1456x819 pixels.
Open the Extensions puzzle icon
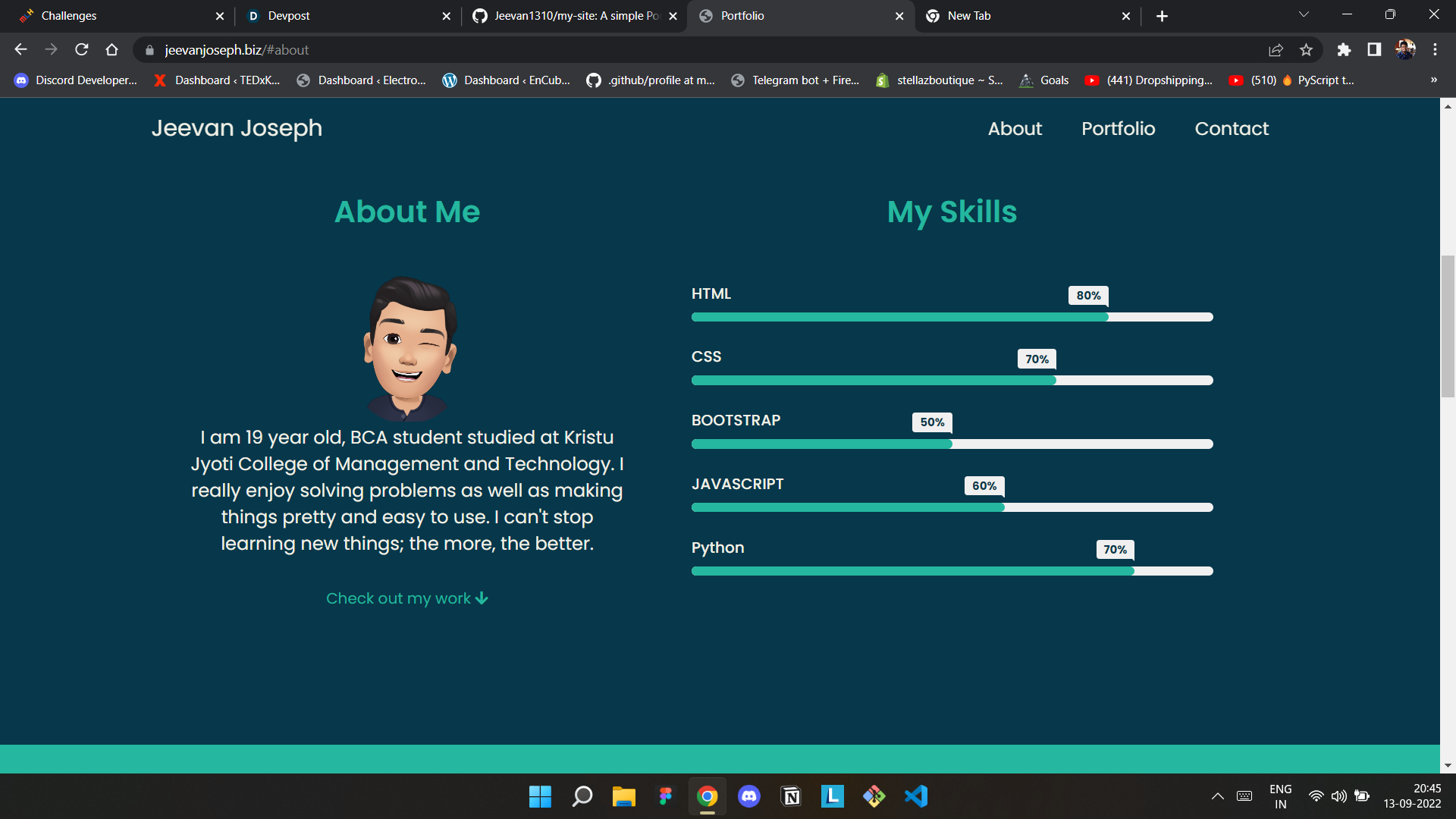pos(1344,50)
